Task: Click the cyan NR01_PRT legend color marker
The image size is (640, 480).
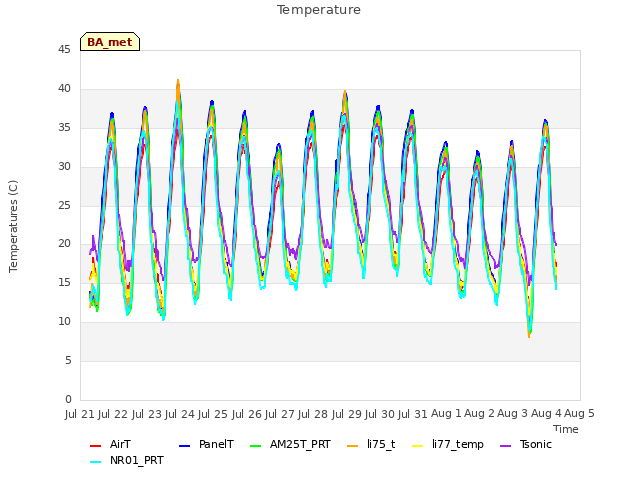Action: (x=95, y=462)
